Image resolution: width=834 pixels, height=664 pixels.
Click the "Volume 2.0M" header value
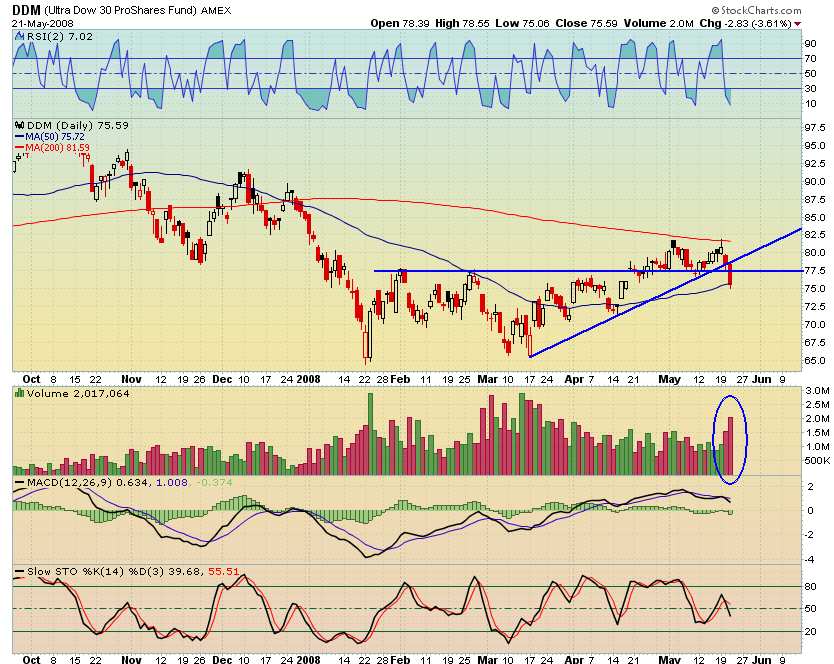[x=658, y=23]
